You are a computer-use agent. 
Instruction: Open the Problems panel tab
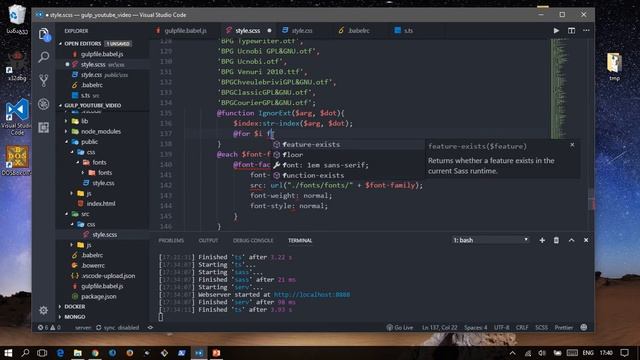coord(171,240)
